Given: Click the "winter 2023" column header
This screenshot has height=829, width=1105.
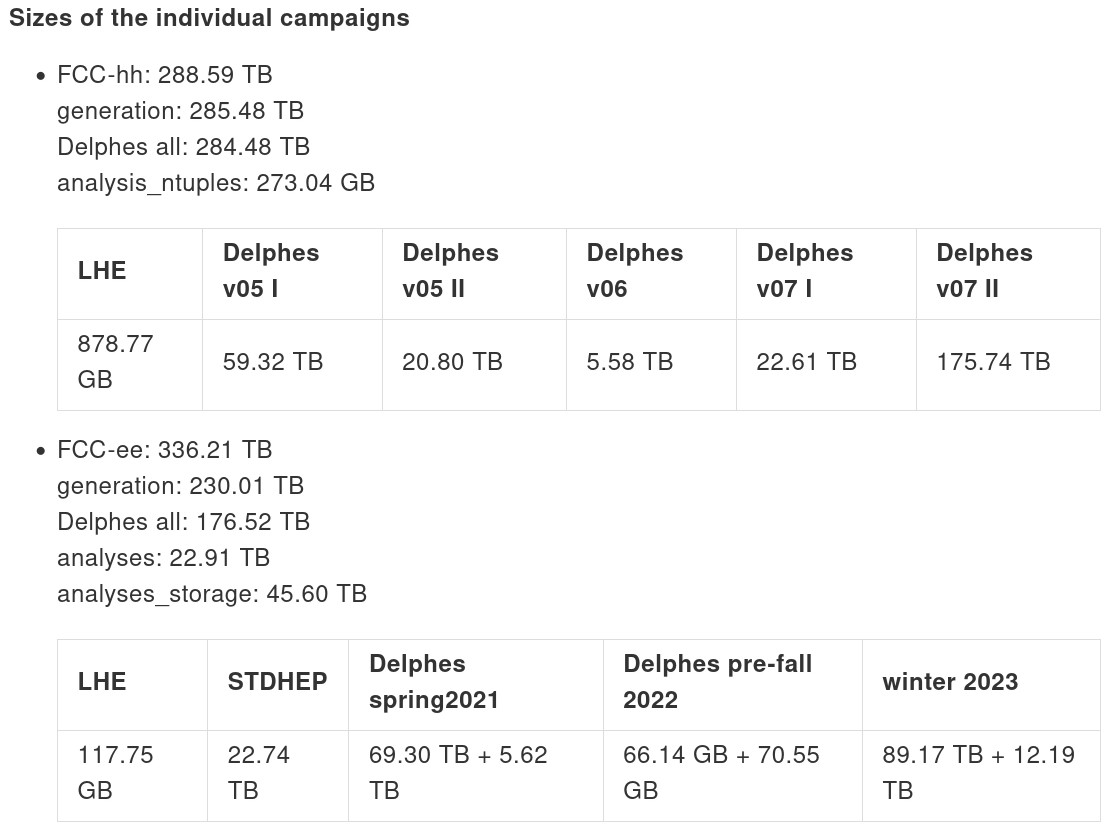Looking at the screenshot, I should (x=950, y=682).
